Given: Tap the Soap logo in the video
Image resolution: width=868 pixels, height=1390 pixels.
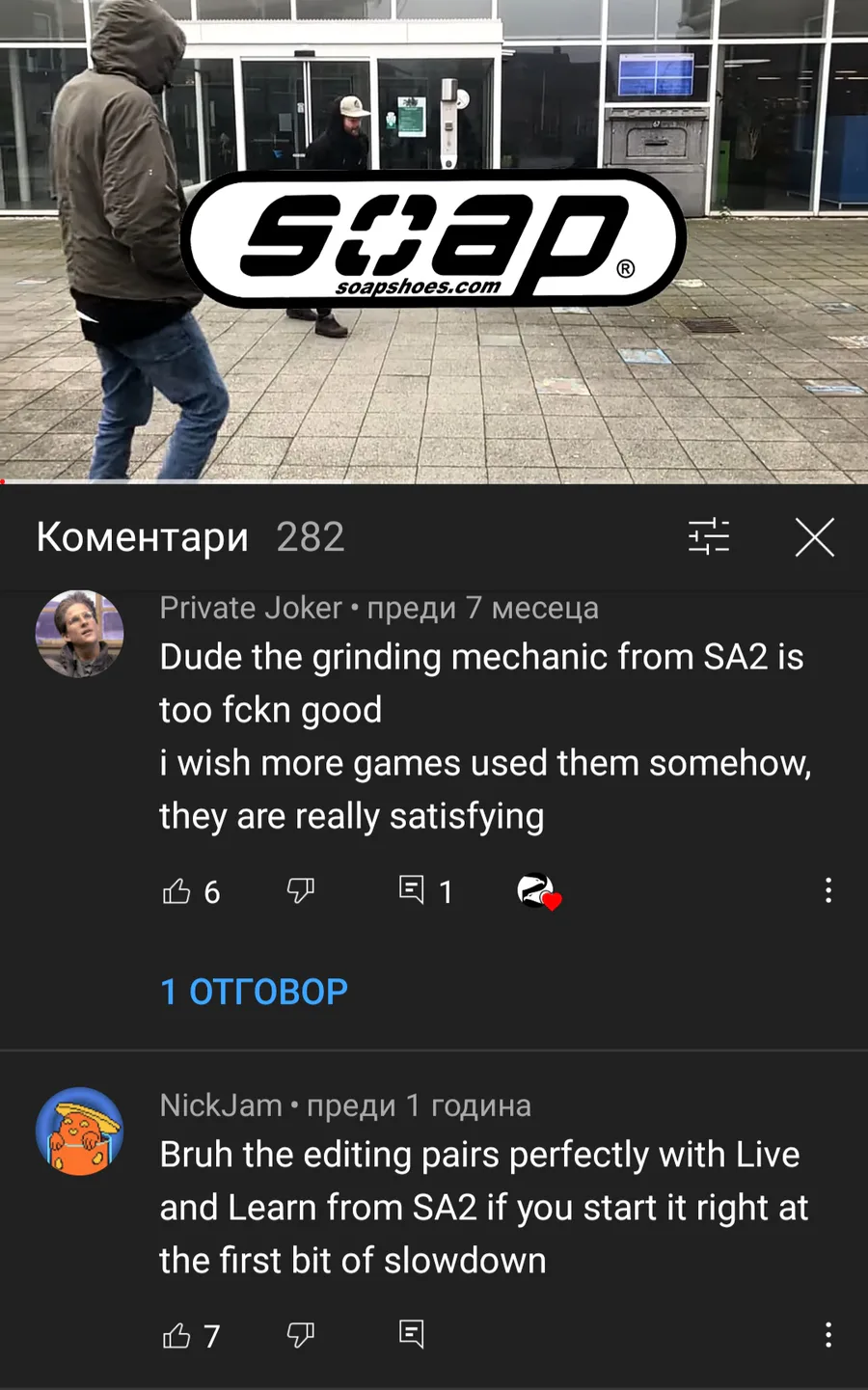Looking at the screenshot, I should coord(434,238).
